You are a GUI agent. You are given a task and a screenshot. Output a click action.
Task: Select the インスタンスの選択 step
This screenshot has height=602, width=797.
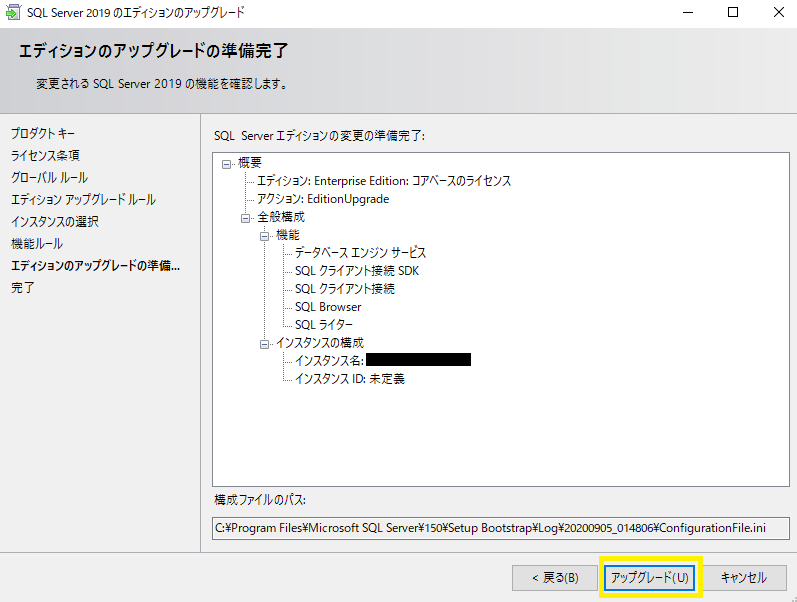(x=55, y=221)
